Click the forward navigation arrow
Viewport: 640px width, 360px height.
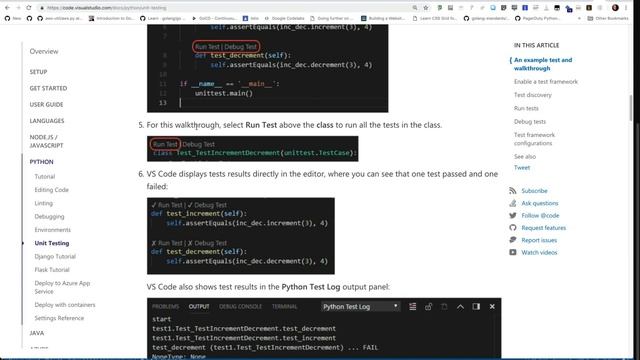[x=18, y=8]
